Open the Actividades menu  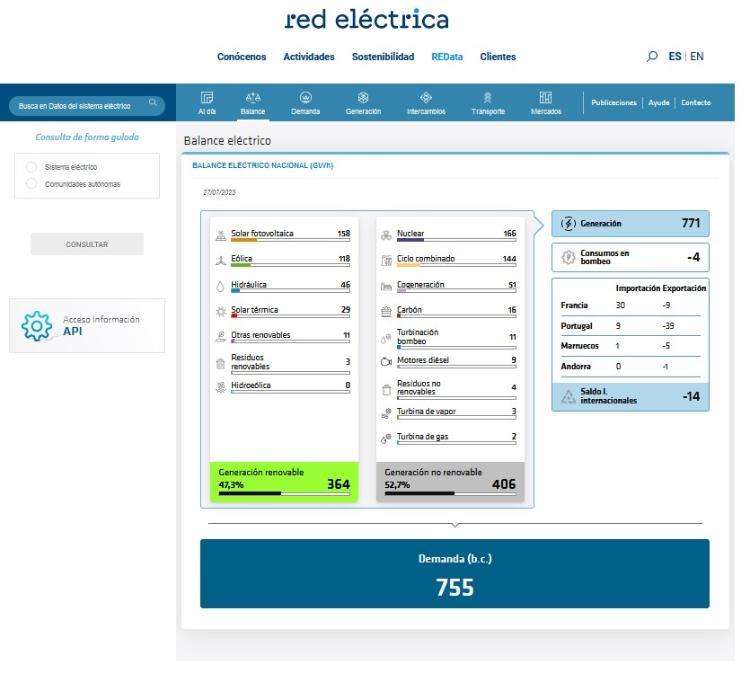click(308, 57)
